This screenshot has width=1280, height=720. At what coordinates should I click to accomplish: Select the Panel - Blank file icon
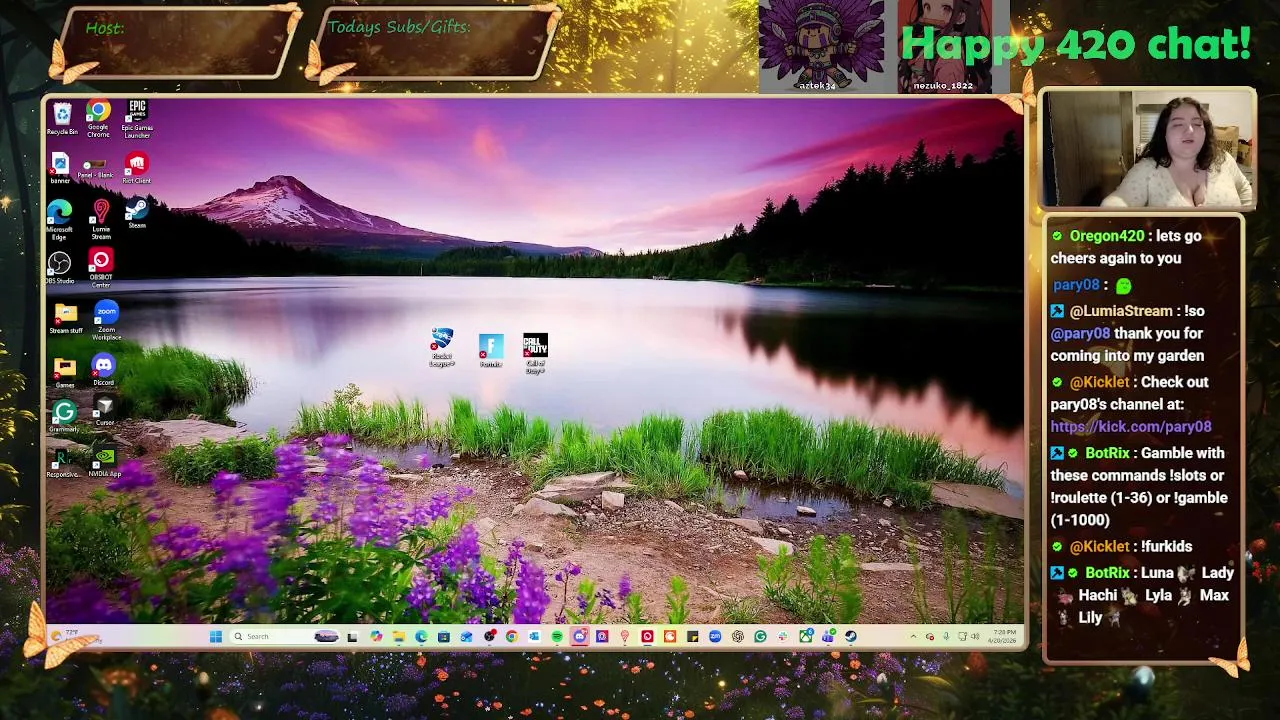(x=95, y=168)
